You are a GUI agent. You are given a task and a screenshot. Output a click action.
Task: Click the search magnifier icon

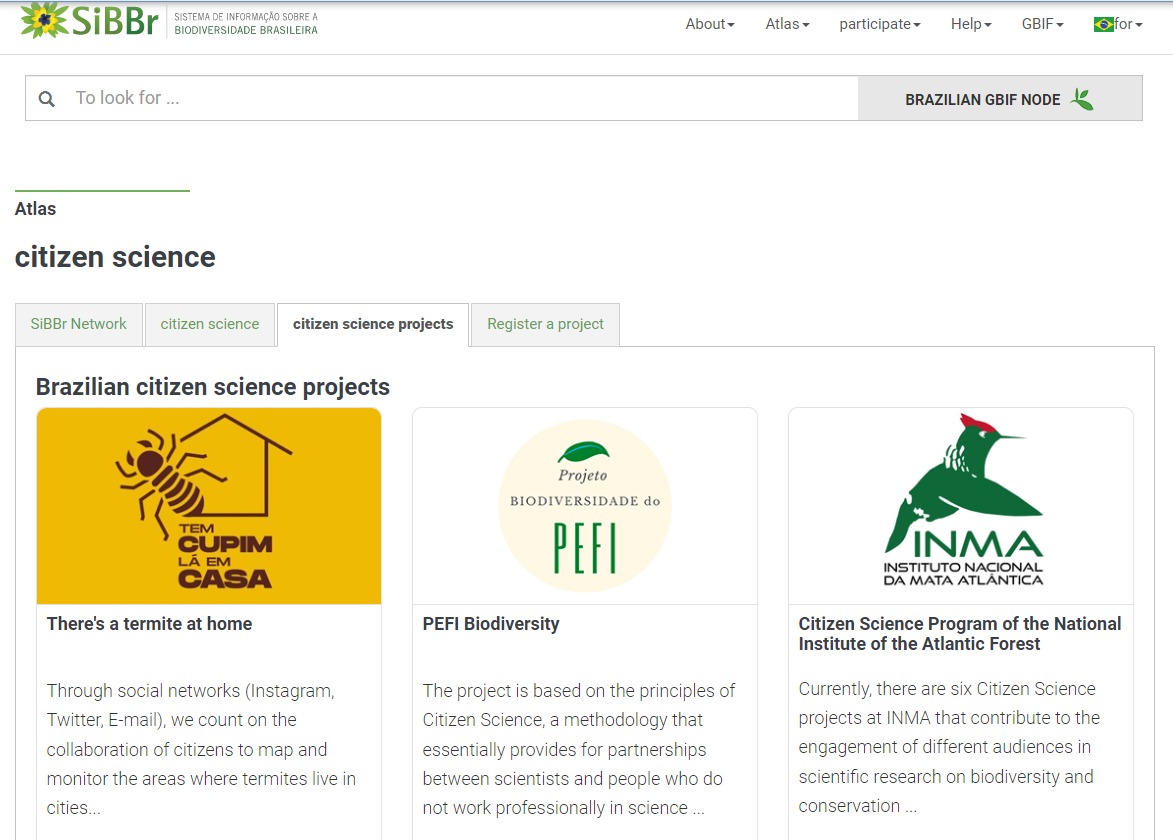point(46,99)
